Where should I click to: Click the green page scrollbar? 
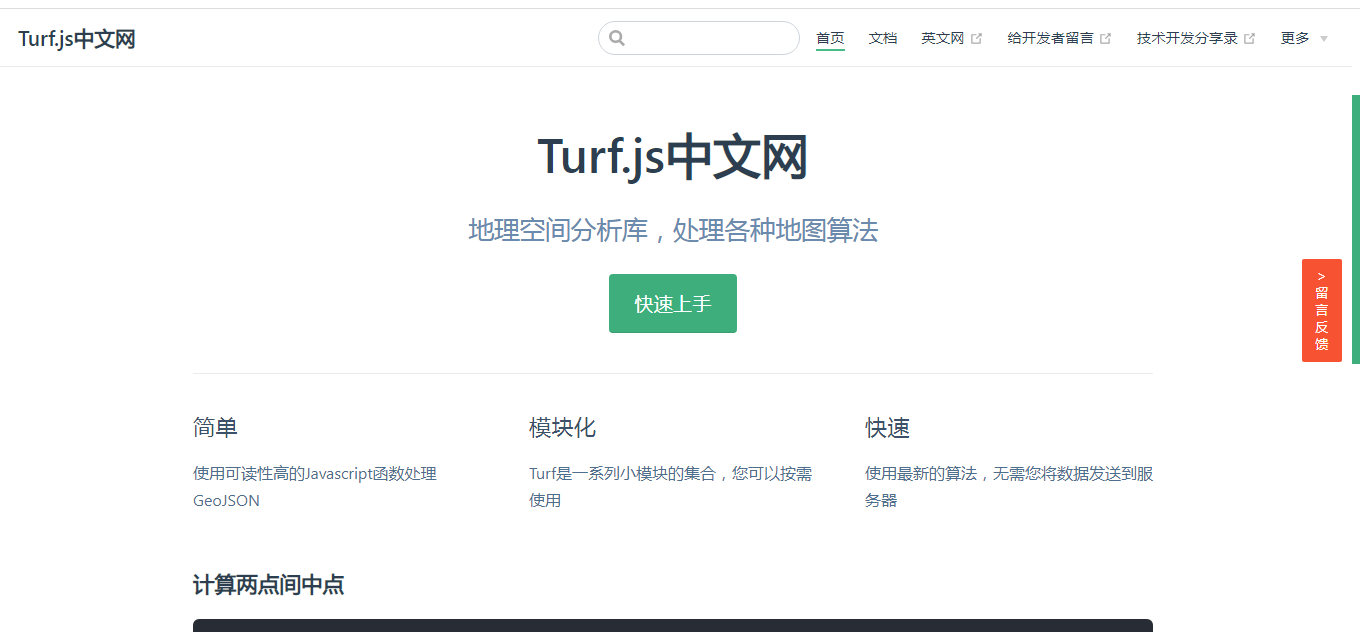click(x=1356, y=229)
